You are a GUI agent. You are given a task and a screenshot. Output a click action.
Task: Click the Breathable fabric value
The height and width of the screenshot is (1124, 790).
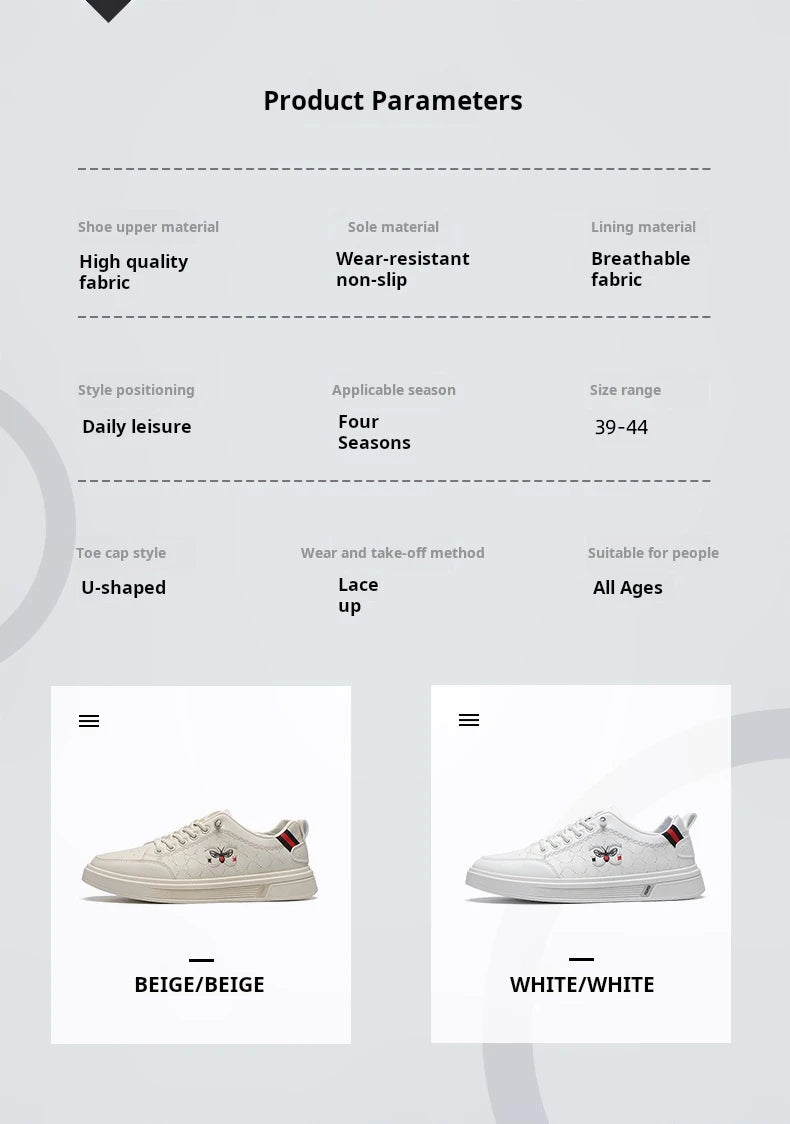tap(640, 269)
